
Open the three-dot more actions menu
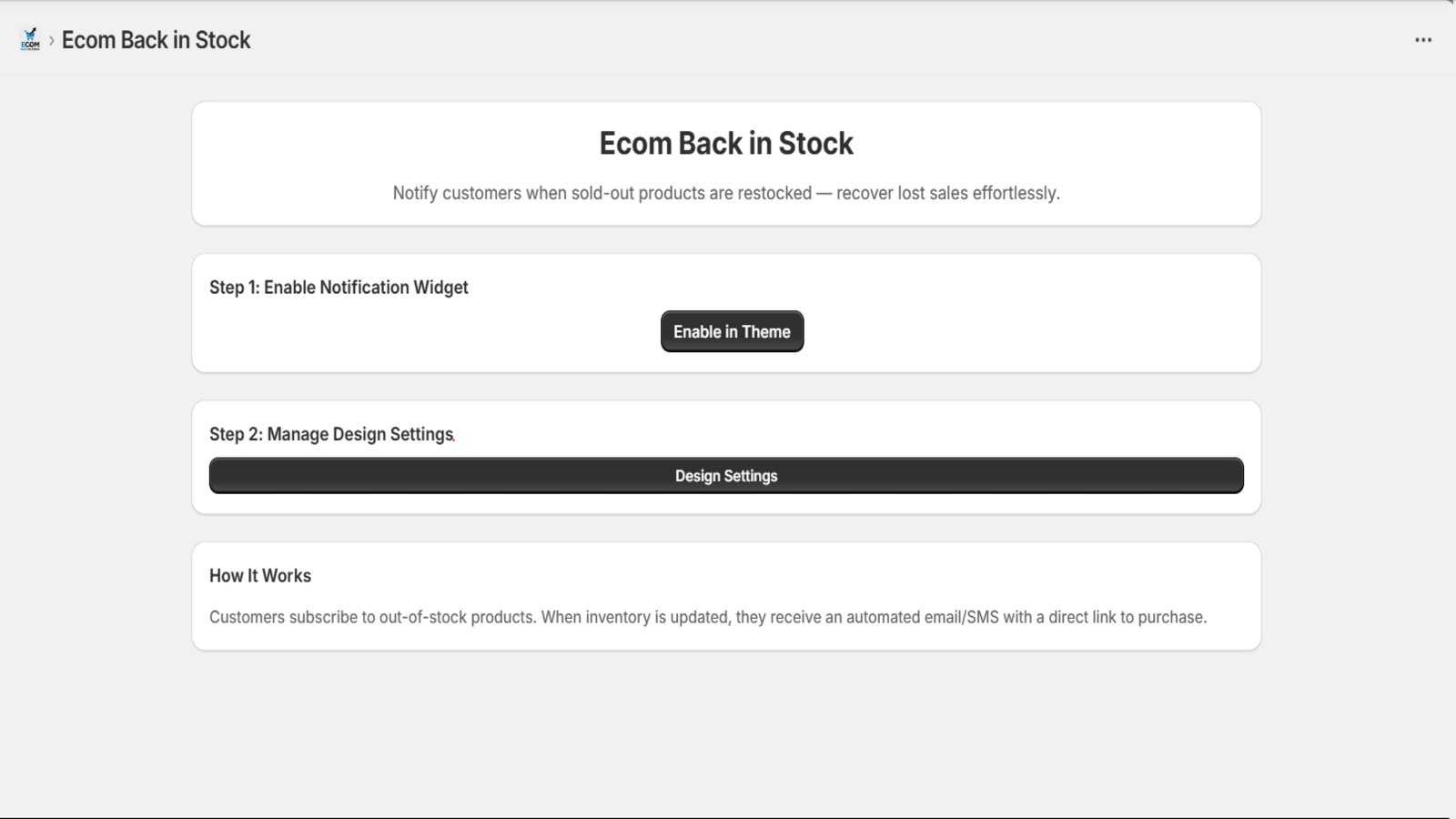pos(1423,40)
